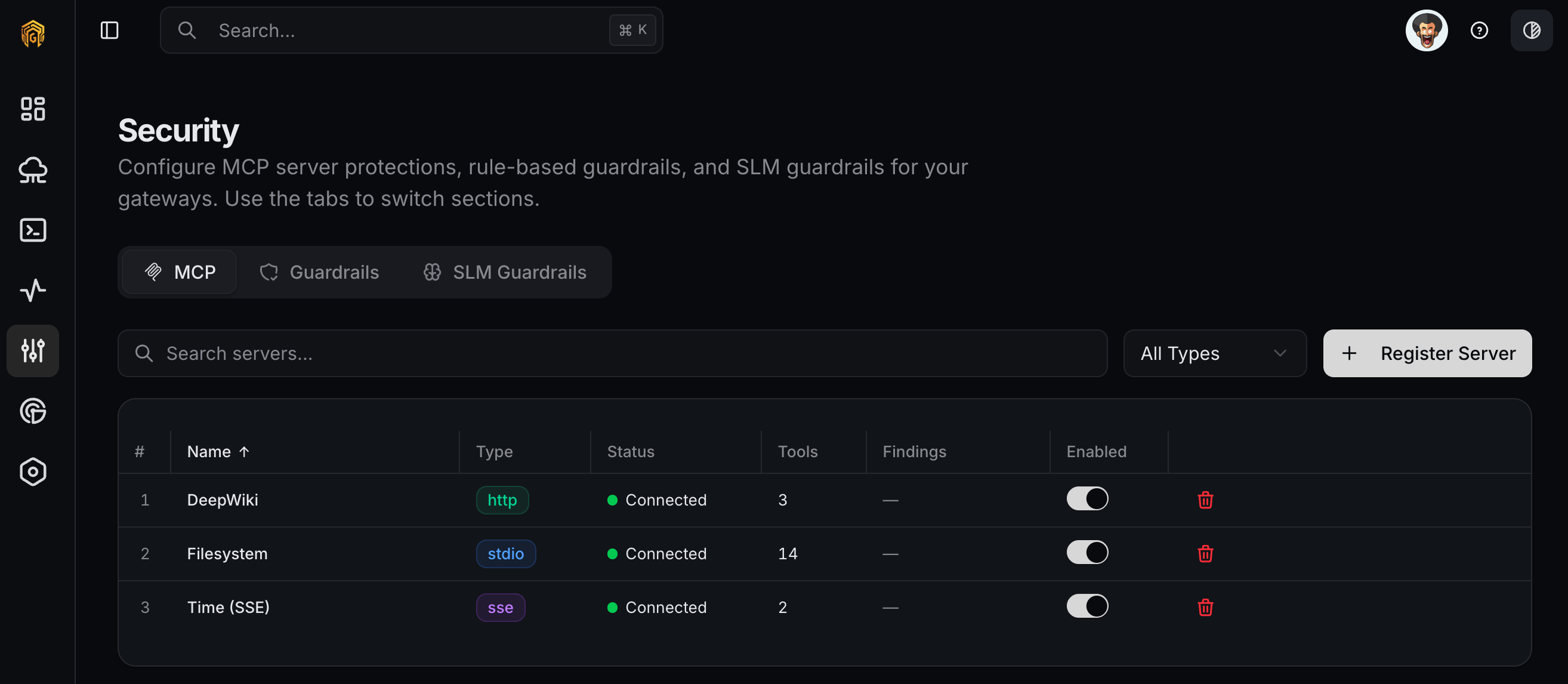Click the sse type badge

click(501, 607)
